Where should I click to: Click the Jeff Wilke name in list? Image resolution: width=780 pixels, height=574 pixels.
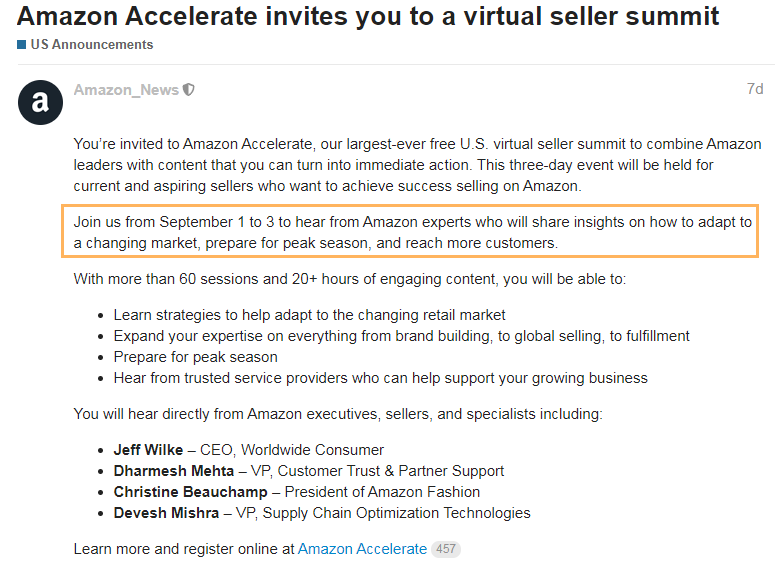tap(148, 450)
